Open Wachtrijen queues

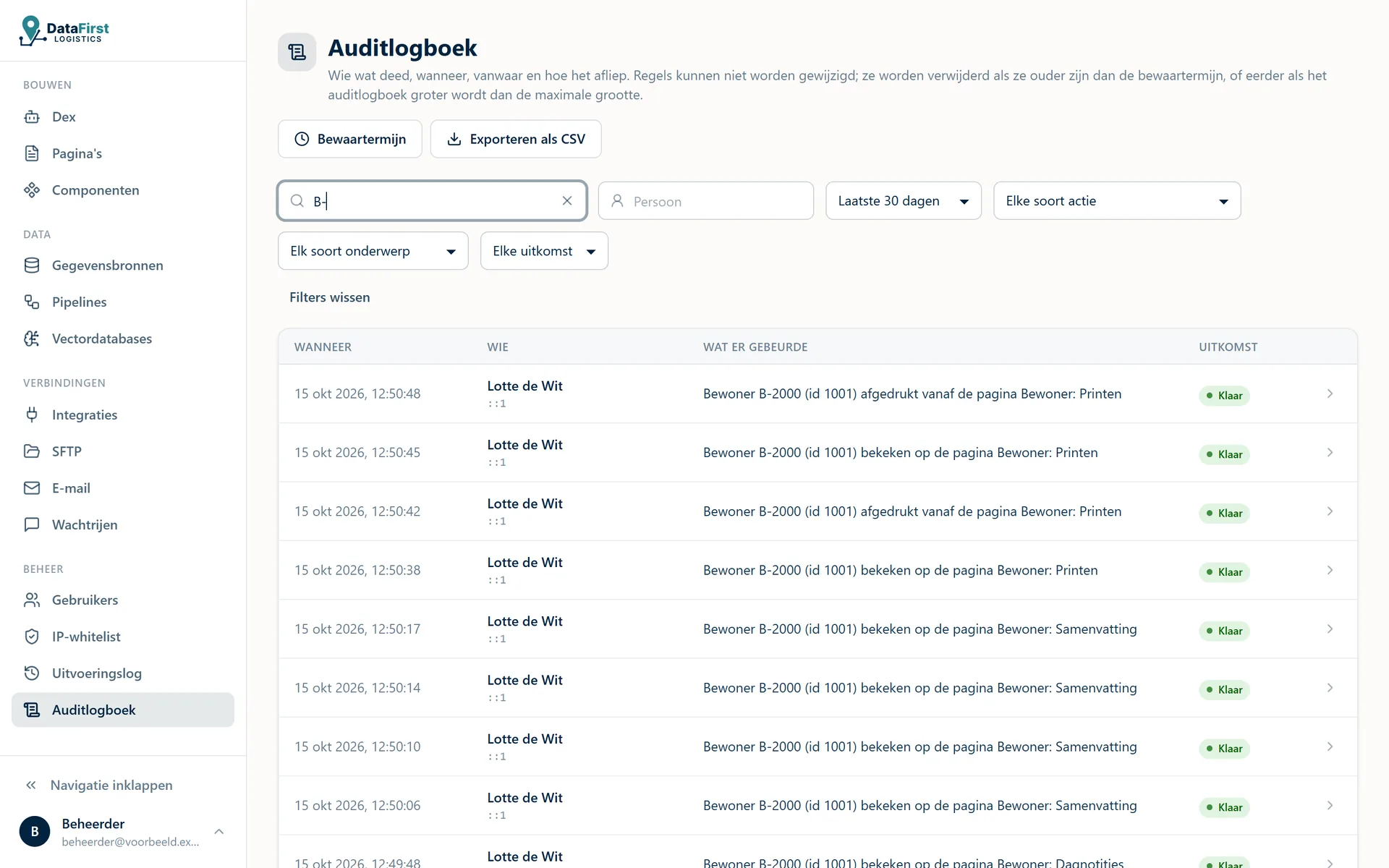[x=123, y=524]
